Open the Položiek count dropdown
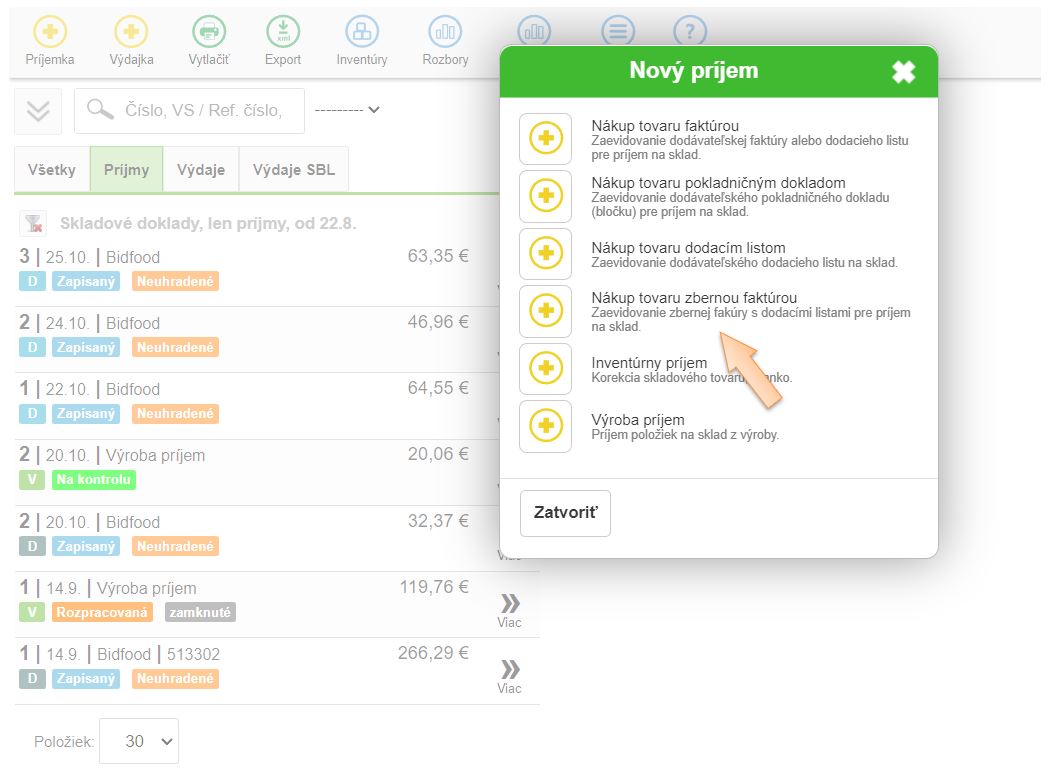 (x=139, y=741)
